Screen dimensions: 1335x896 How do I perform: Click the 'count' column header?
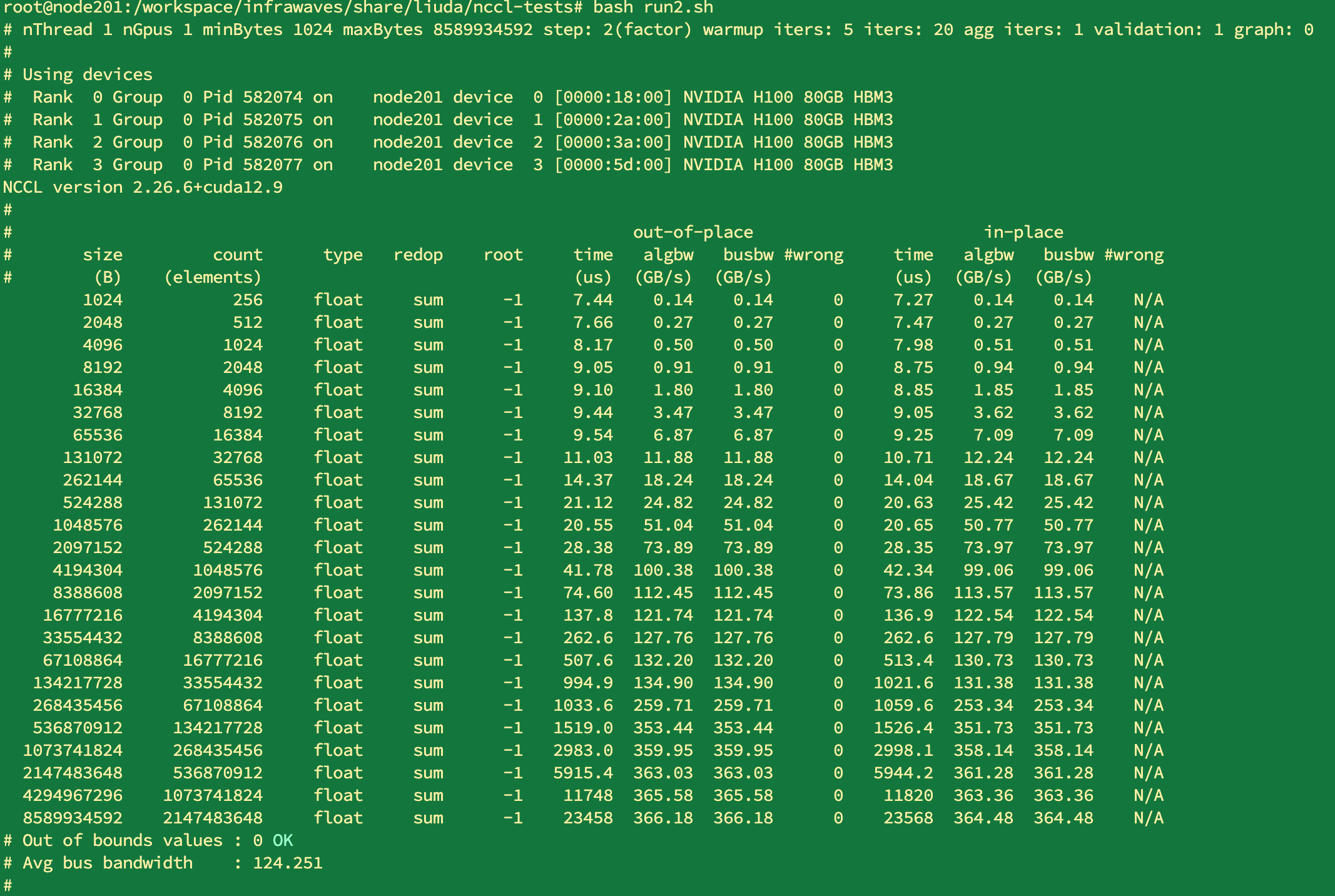[237, 255]
